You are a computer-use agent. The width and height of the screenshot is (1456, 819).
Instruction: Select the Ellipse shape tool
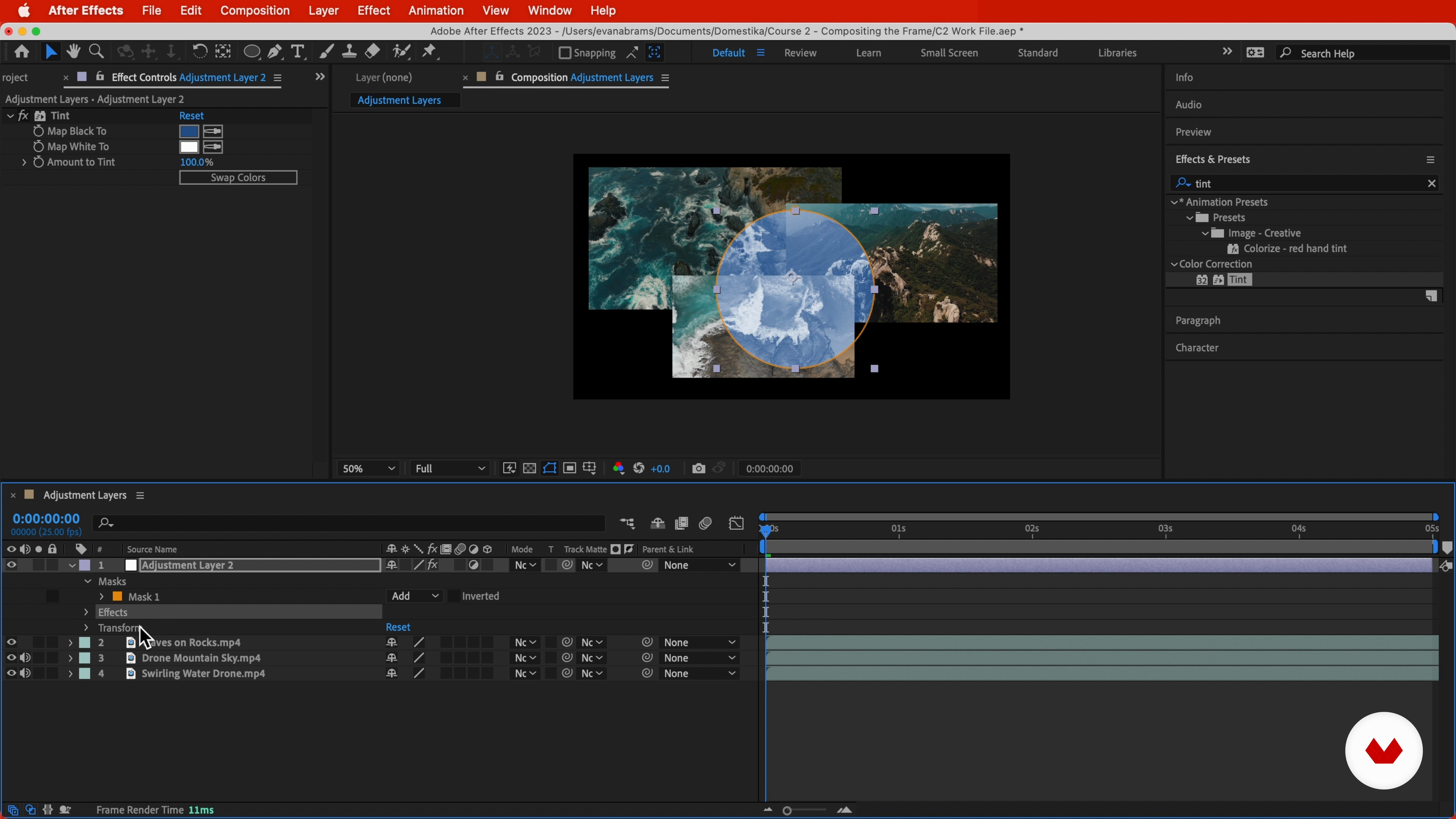pyautogui.click(x=251, y=52)
